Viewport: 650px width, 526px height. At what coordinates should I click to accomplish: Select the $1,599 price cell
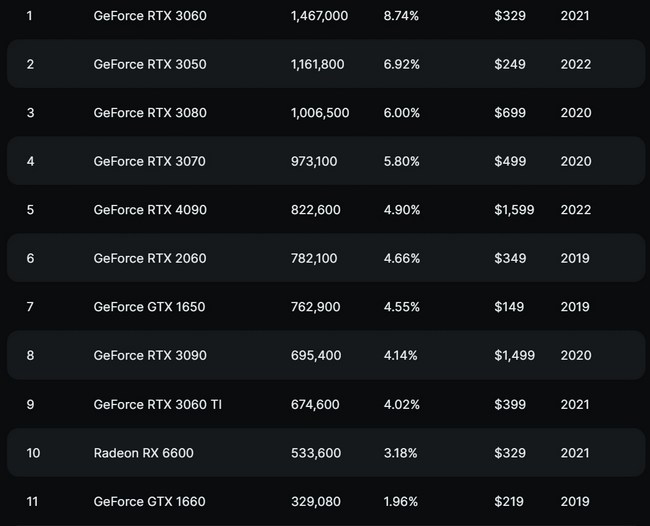[x=514, y=210]
